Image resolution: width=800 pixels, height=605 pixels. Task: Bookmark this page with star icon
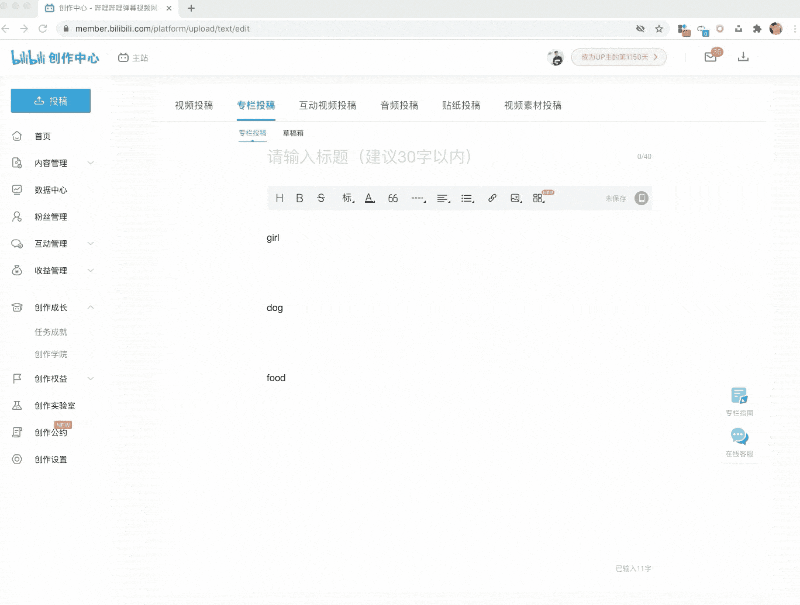(659, 29)
